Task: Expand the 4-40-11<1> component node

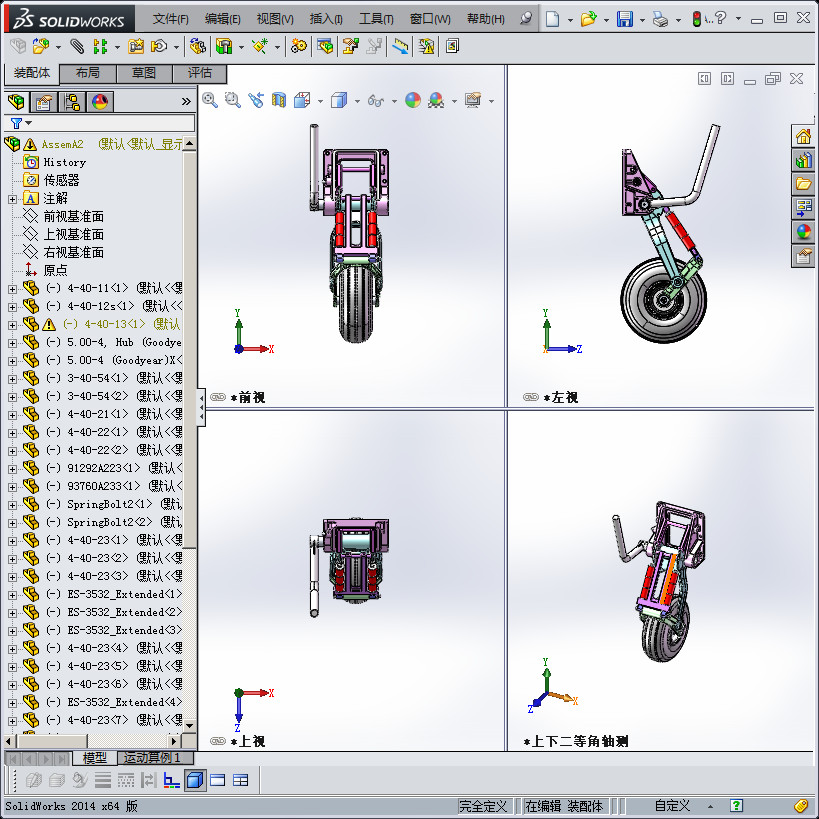Action: (x=12, y=289)
